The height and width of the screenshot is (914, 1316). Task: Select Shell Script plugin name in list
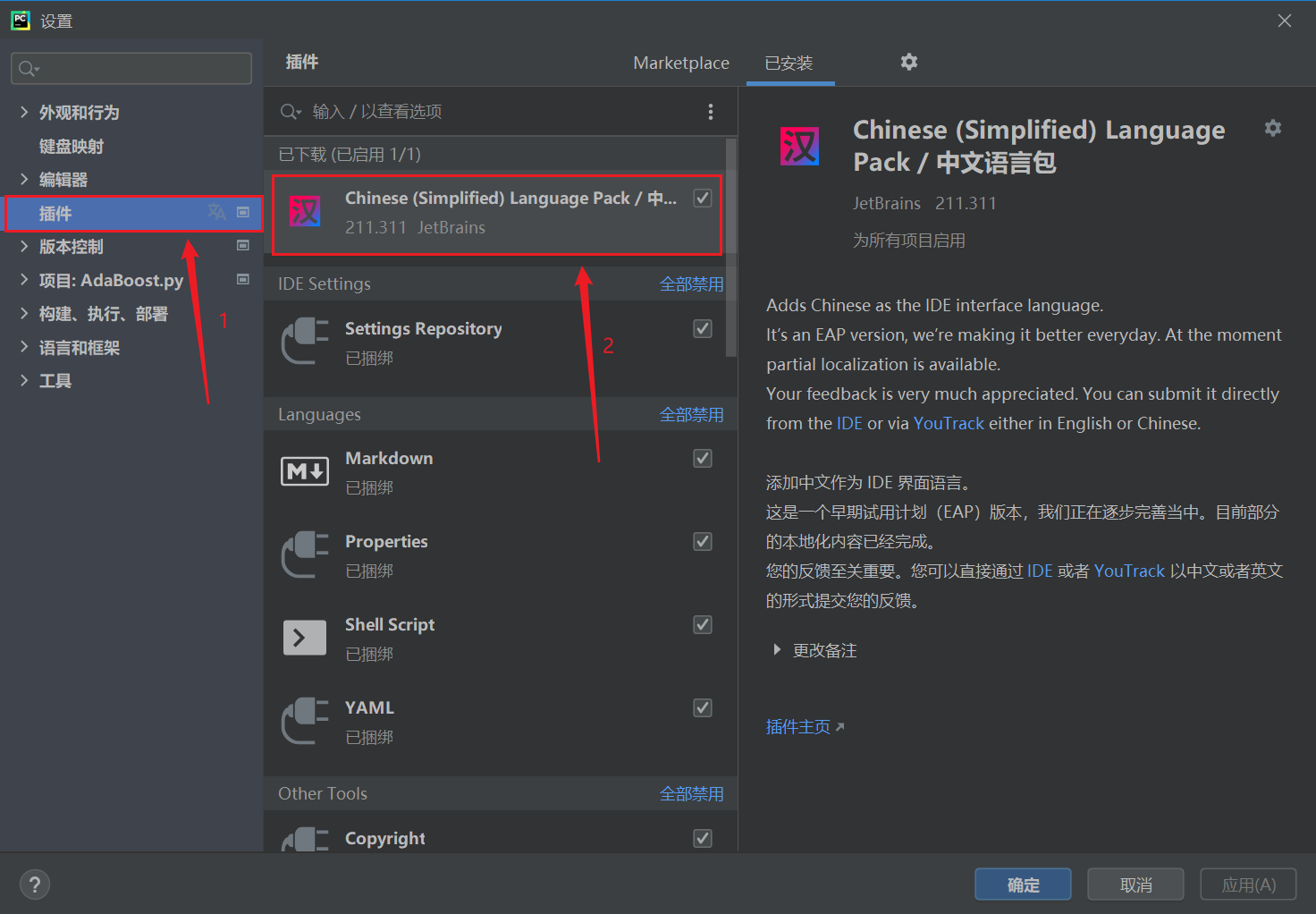(x=390, y=624)
